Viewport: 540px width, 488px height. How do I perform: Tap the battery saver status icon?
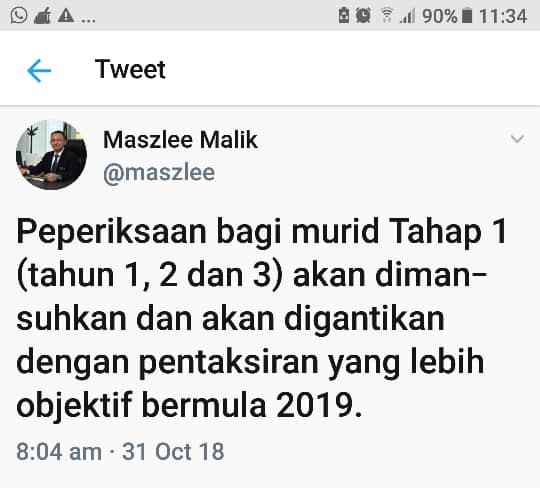(x=344, y=16)
